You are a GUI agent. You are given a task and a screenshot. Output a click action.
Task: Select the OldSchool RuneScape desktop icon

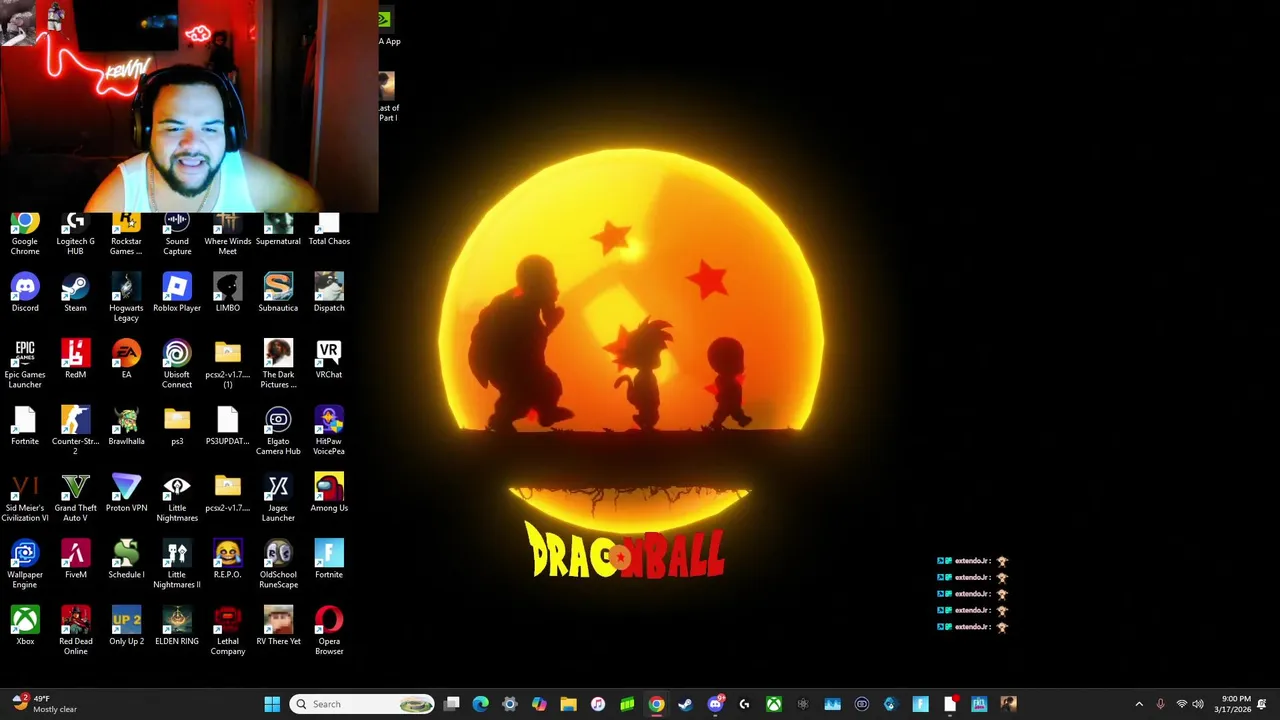[x=278, y=564]
